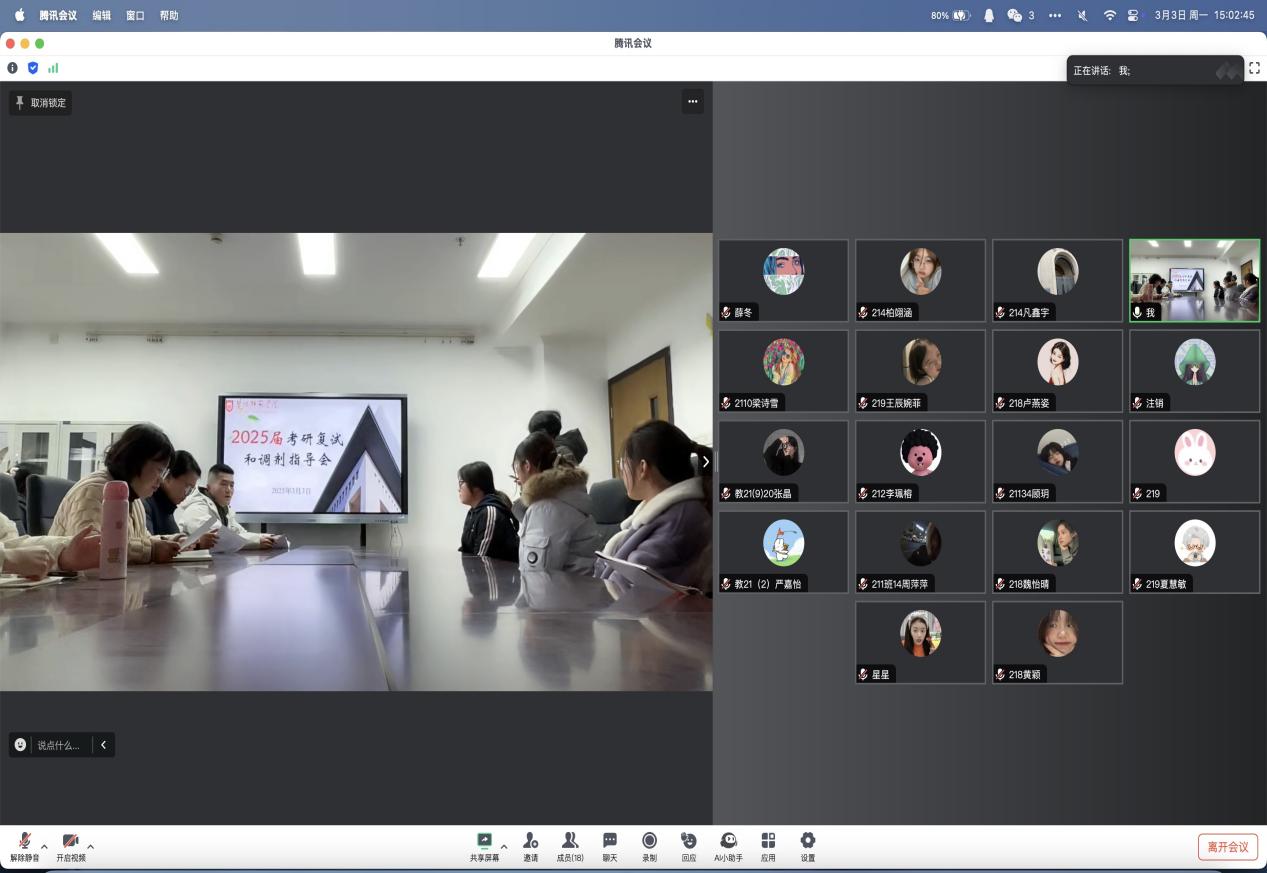The image size is (1267, 873).
Task: Click the 共享屏幕 share screen icon
Action: point(484,842)
